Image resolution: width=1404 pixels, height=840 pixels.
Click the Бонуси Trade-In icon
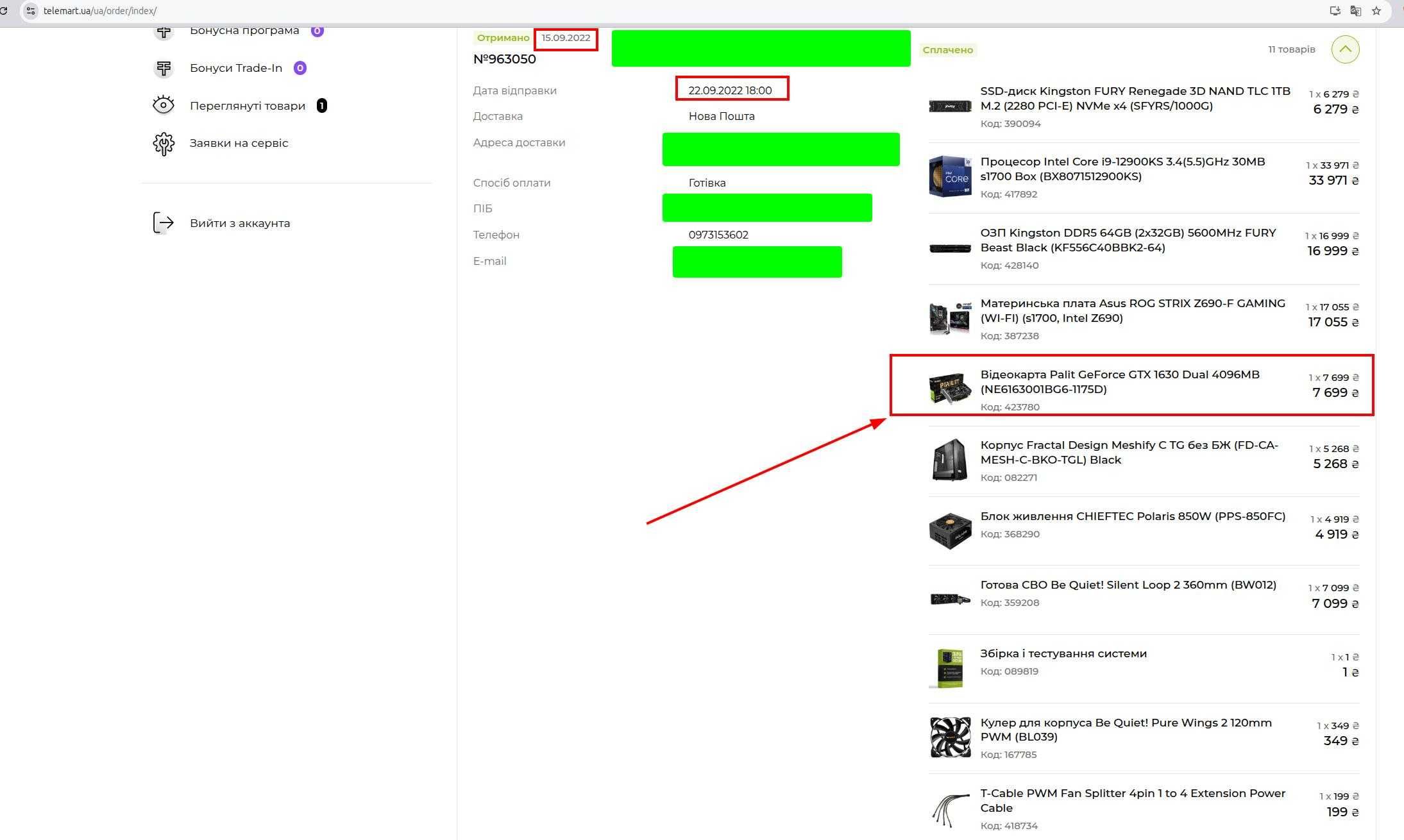coord(164,68)
